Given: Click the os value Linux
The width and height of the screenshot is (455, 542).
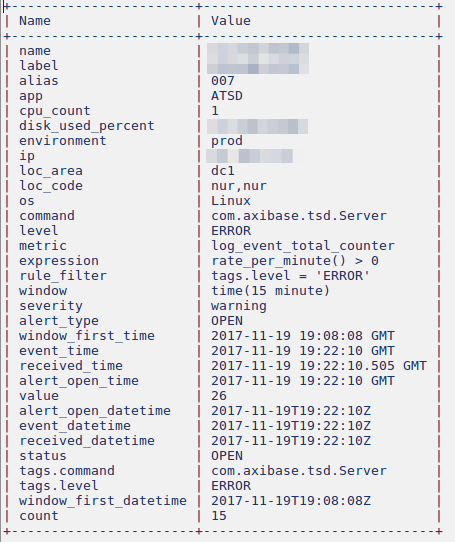Looking at the screenshot, I should (231, 201).
